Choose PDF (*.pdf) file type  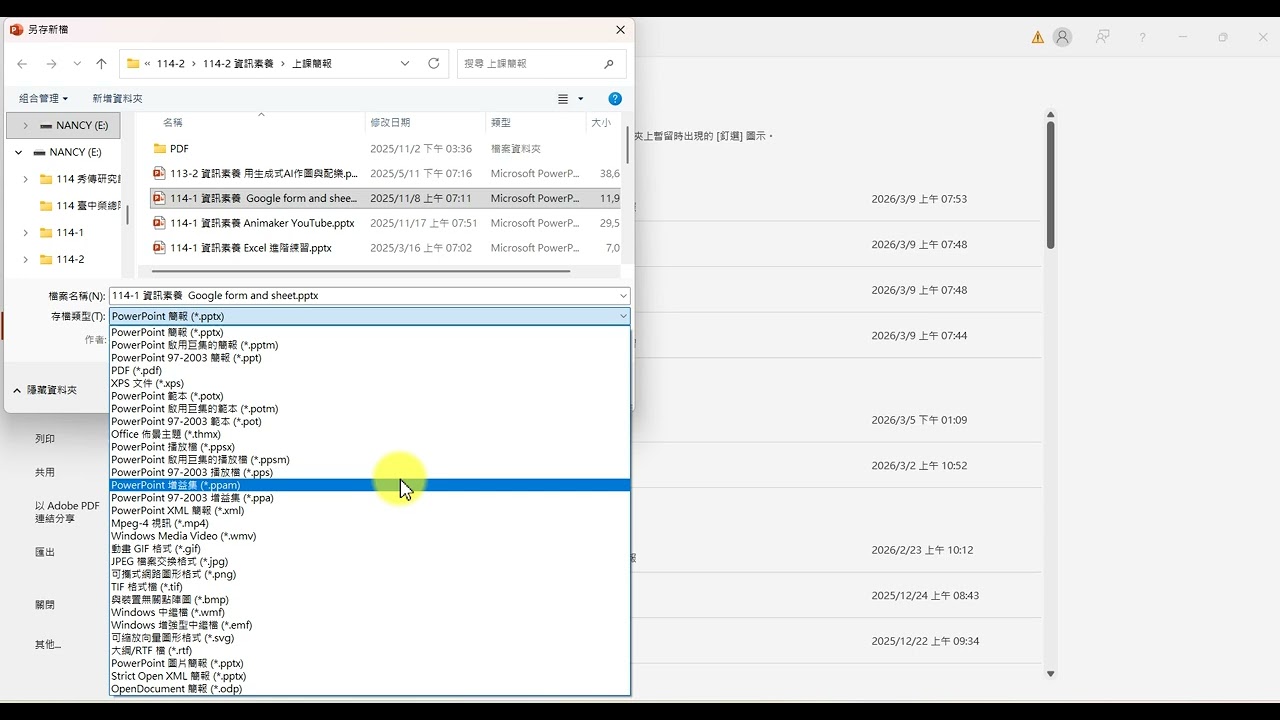click(369, 370)
